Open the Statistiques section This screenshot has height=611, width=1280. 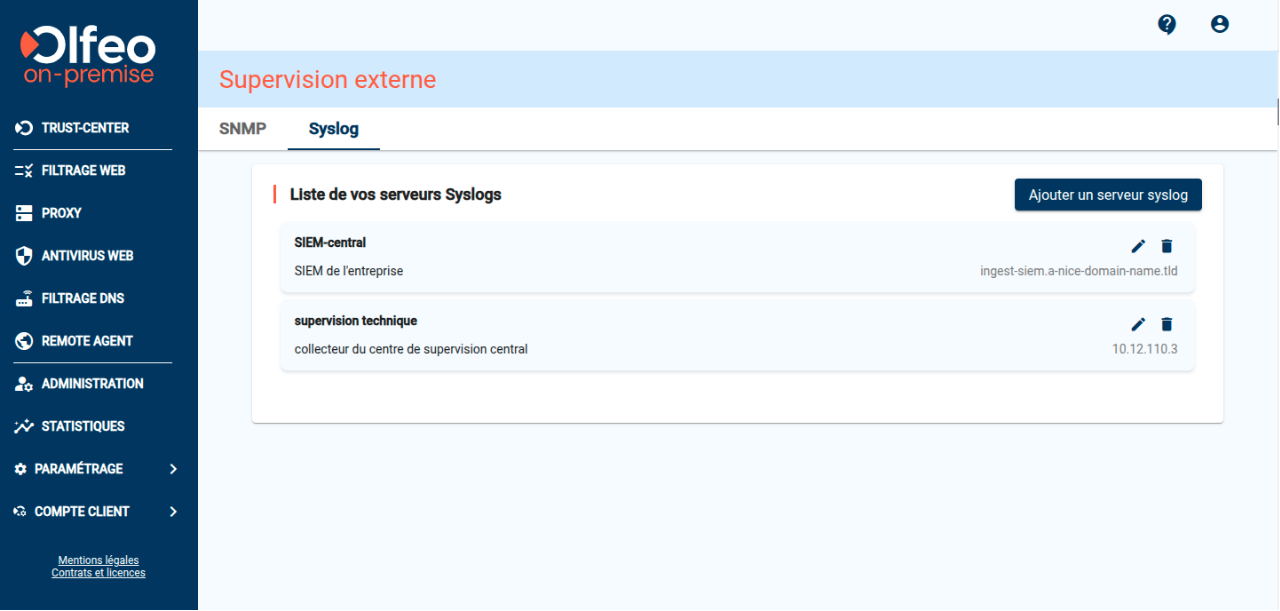coord(83,426)
